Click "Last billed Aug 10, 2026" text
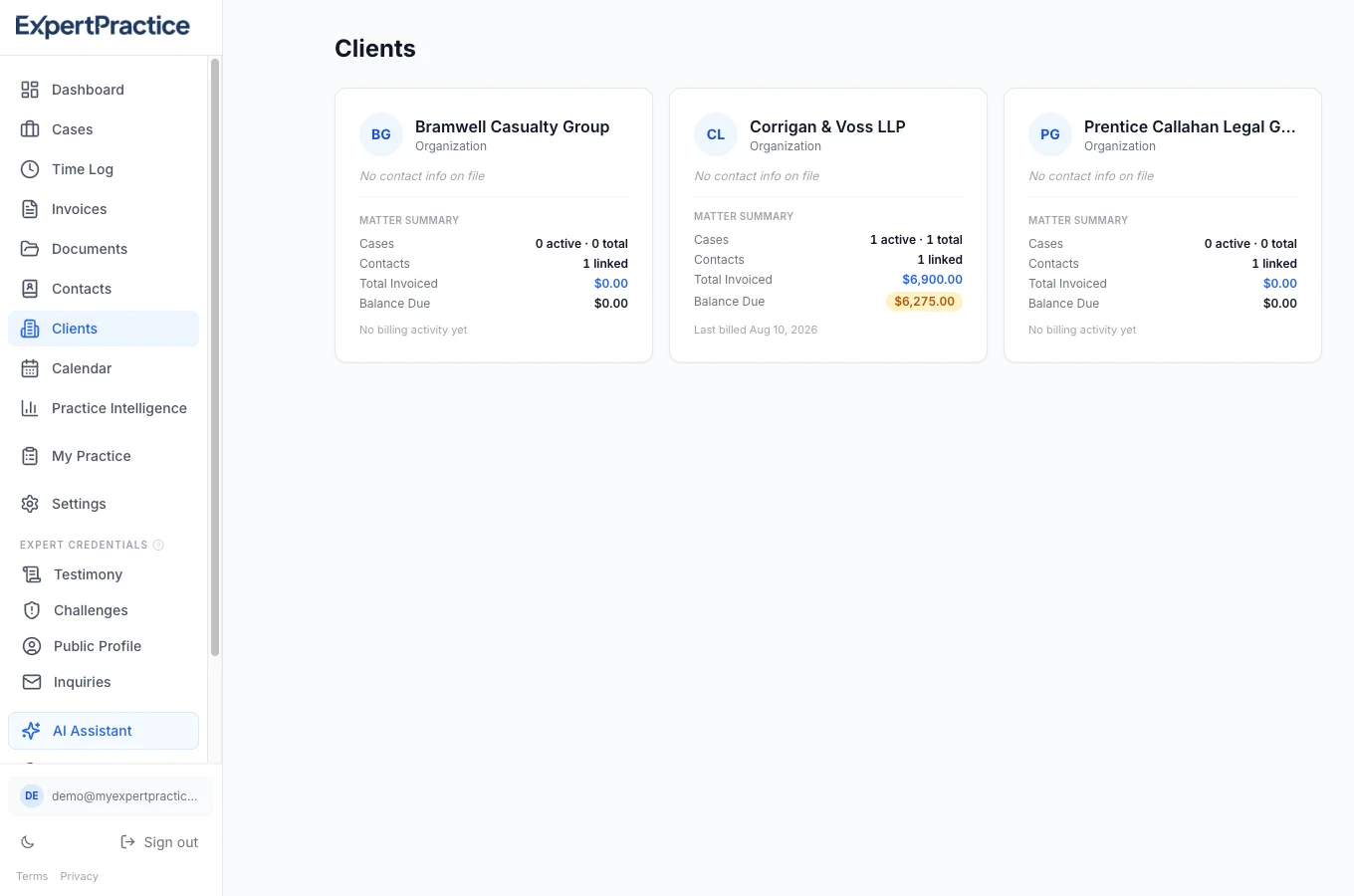This screenshot has height=896, width=1354. click(x=756, y=330)
